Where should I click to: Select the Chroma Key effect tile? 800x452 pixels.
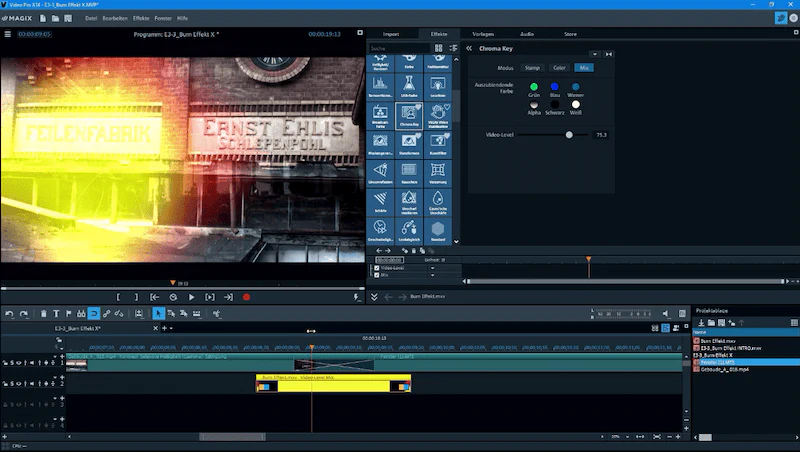(409, 115)
